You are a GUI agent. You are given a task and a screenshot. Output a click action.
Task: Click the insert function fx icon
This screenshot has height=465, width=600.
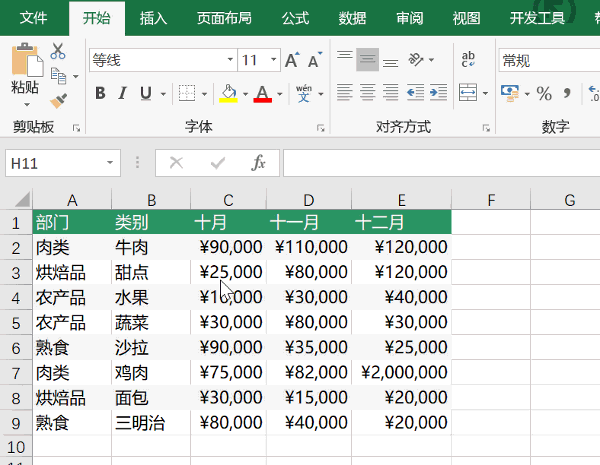[x=258, y=163]
